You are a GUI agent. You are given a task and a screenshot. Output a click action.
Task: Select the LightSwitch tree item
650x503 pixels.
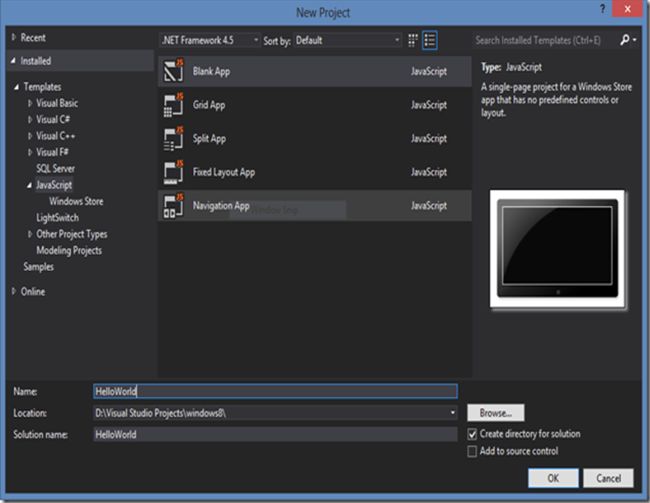pos(57,218)
